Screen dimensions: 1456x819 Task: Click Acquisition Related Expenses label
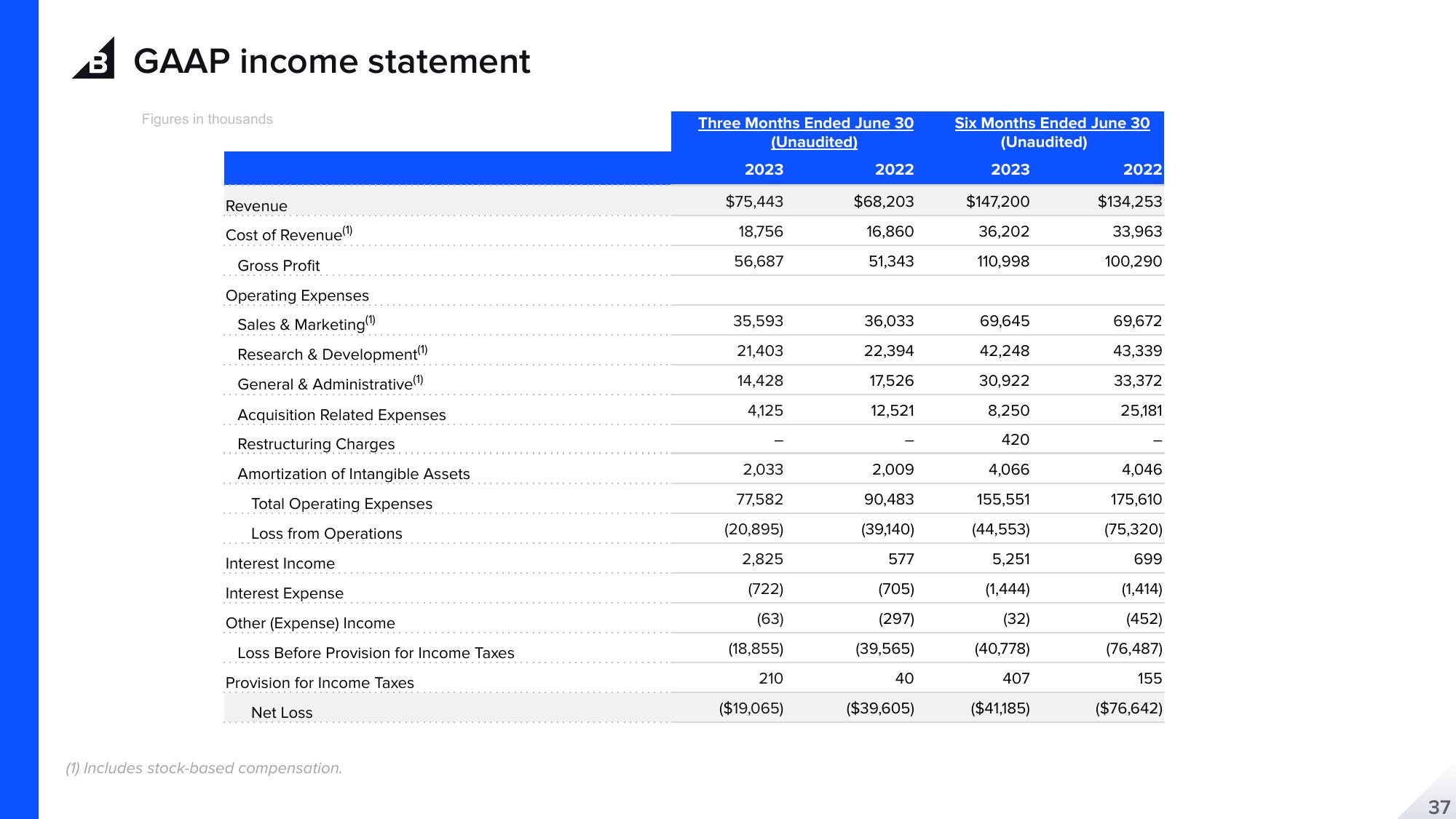tap(341, 415)
